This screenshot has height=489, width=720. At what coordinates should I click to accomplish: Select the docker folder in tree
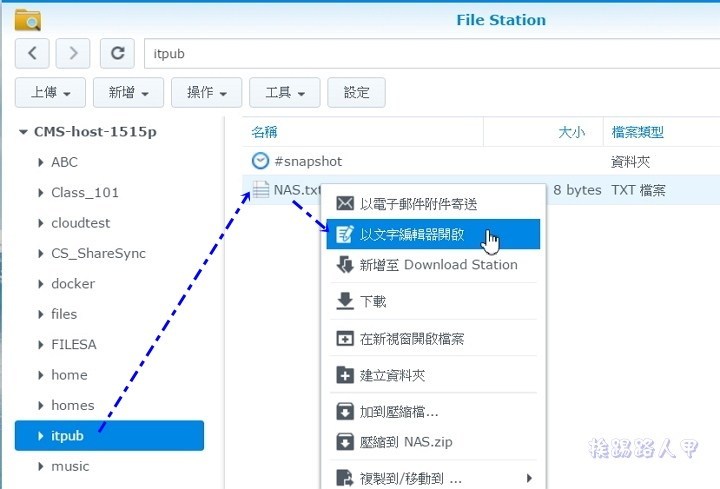[73, 284]
